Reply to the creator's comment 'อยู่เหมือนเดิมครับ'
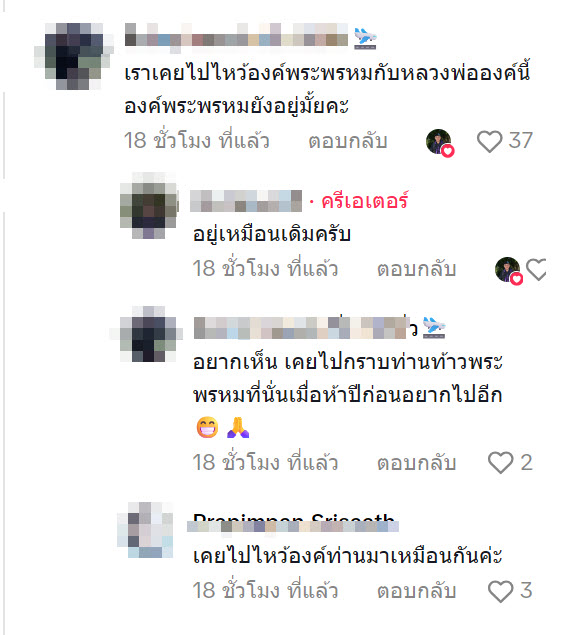The image size is (582, 635). [x=416, y=269]
